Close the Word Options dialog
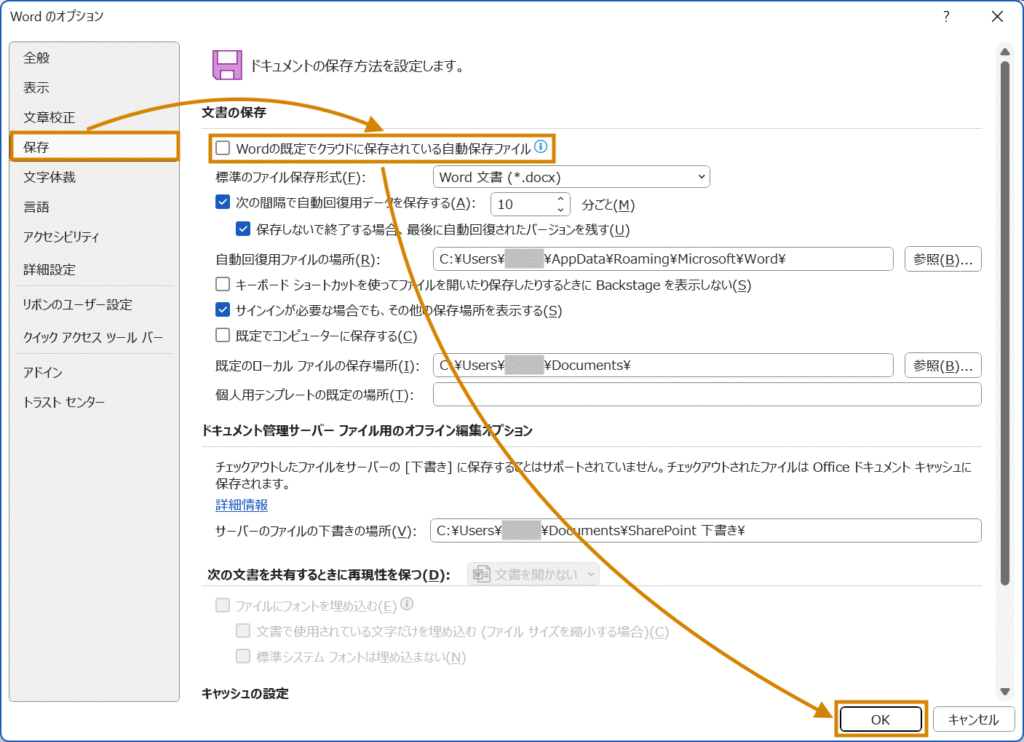Image resolution: width=1024 pixels, height=742 pixels. [997, 16]
